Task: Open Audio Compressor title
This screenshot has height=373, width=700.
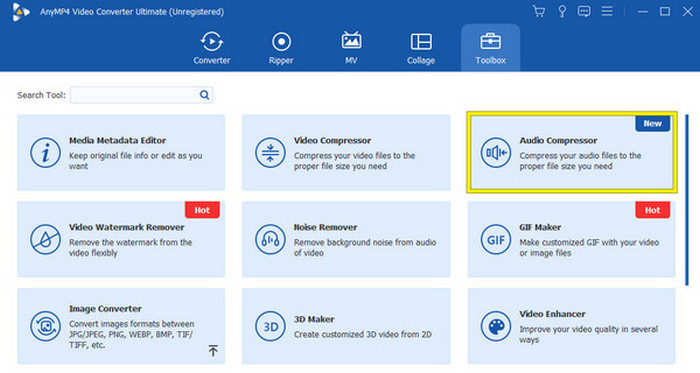Action: pos(558,141)
